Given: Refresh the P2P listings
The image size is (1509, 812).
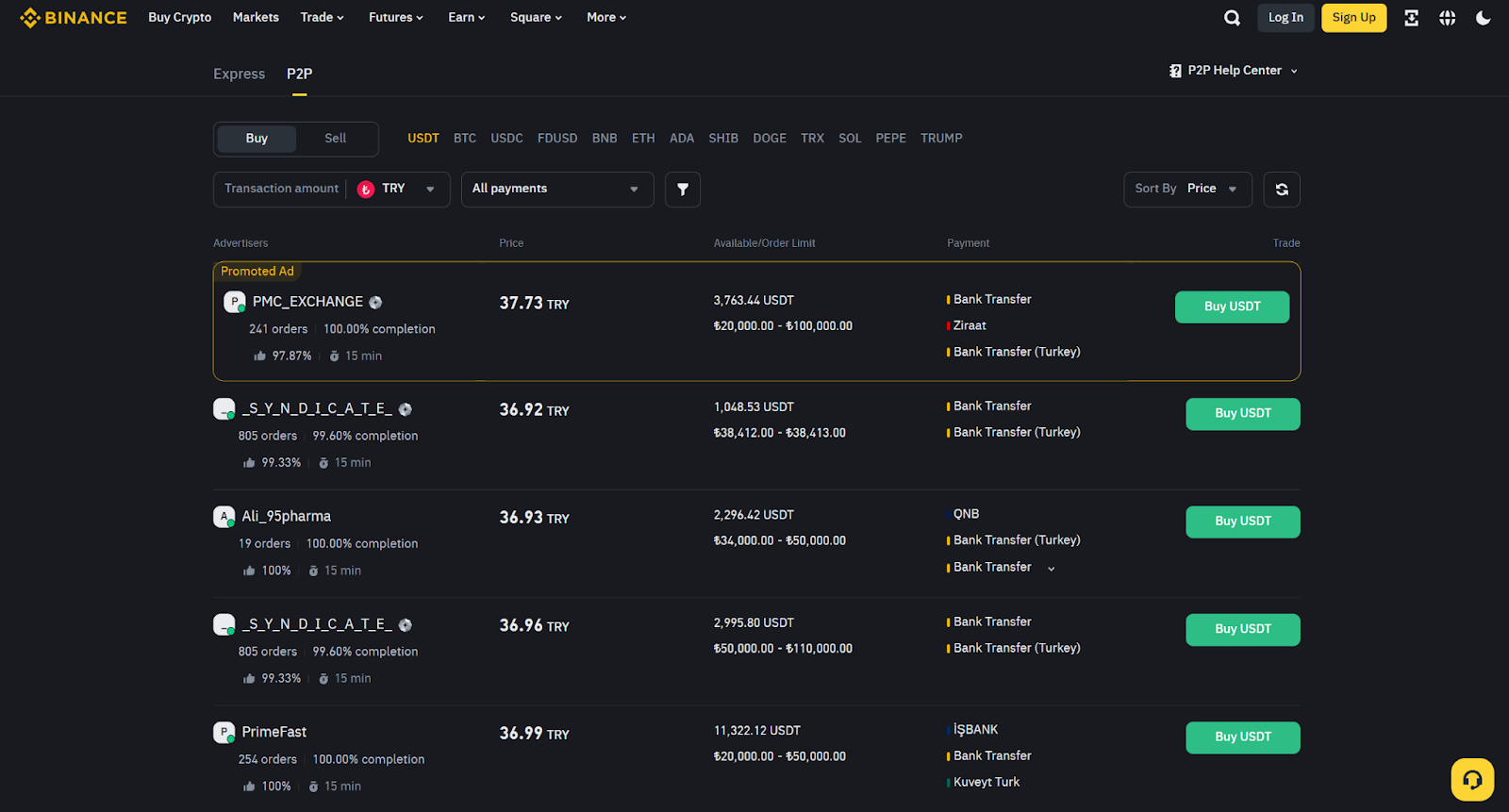Looking at the screenshot, I should (x=1282, y=190).
